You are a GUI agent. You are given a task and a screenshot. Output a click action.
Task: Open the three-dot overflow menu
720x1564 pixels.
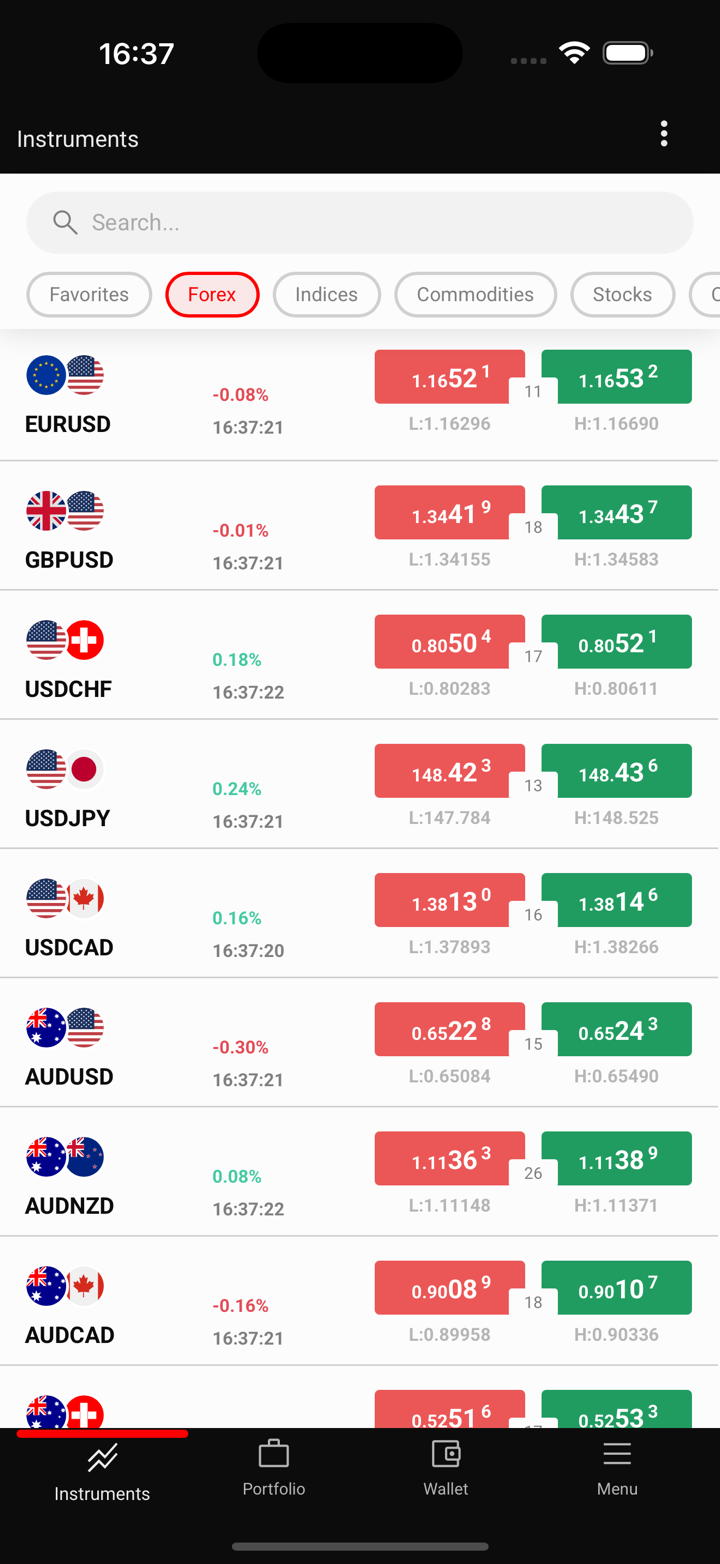(x=664, y=134)
